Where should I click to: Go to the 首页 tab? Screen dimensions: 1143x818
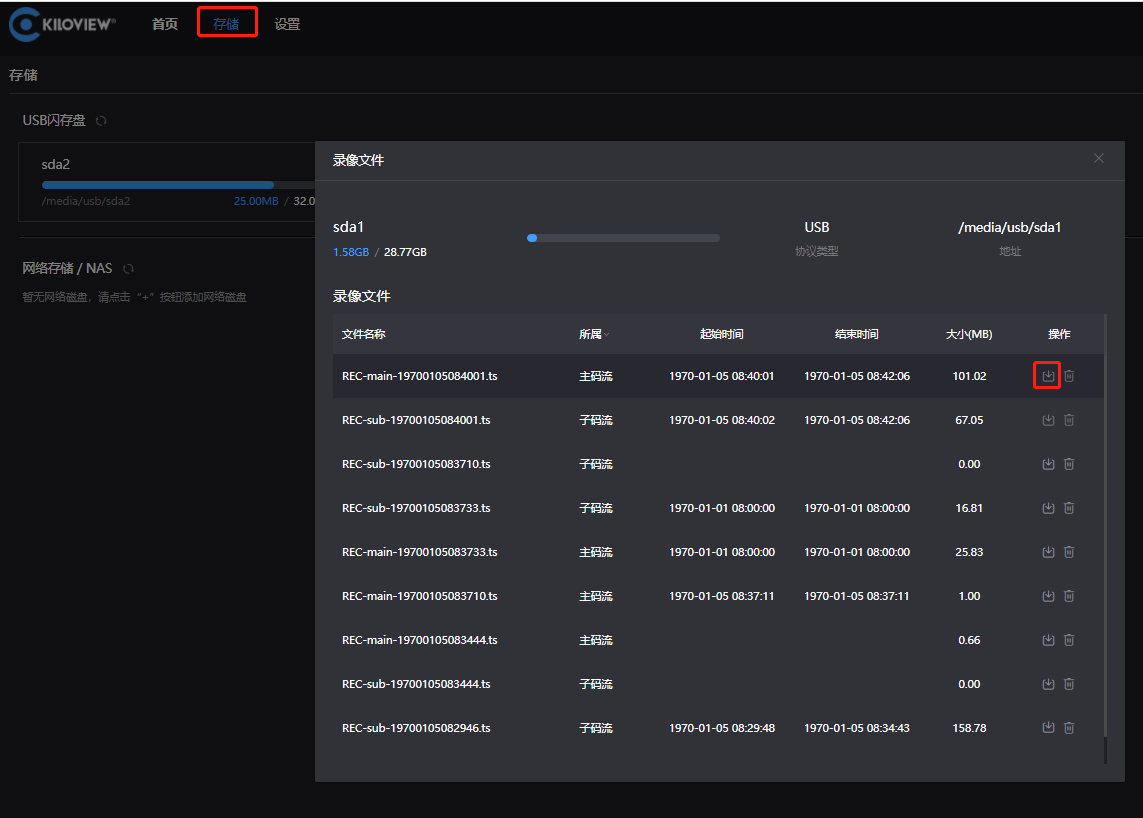(165, 24)
